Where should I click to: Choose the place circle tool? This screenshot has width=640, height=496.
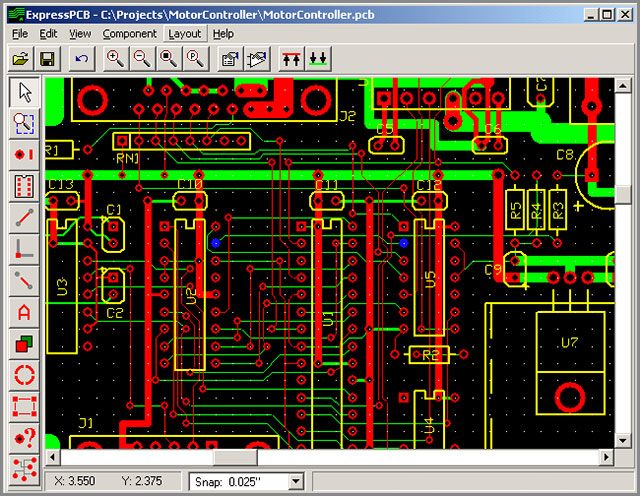24,376
